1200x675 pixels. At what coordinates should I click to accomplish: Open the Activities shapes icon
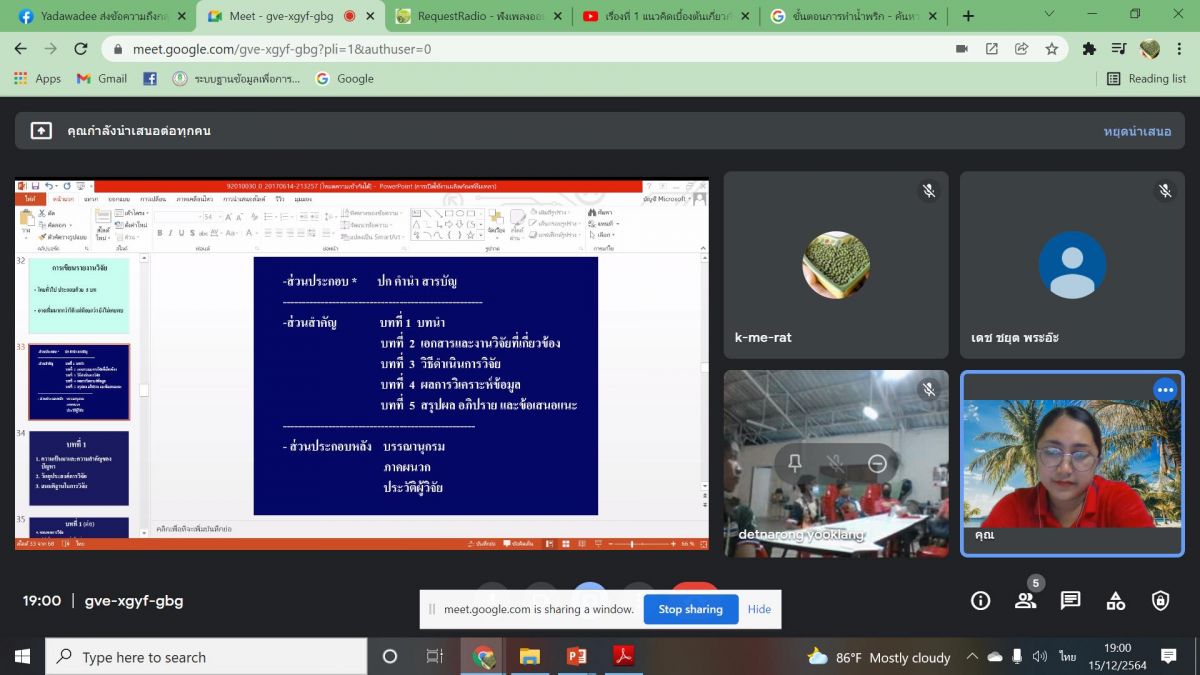[1115, 600]
